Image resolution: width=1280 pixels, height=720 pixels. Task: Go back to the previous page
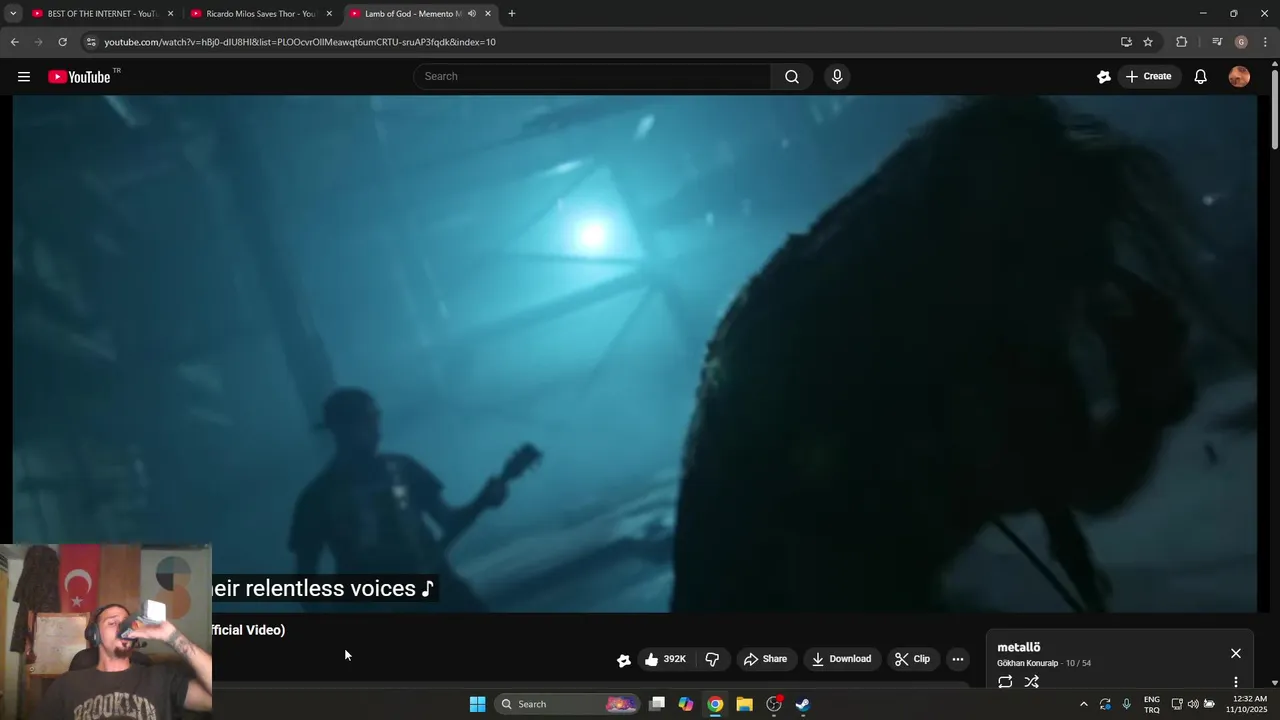(14, 42)
